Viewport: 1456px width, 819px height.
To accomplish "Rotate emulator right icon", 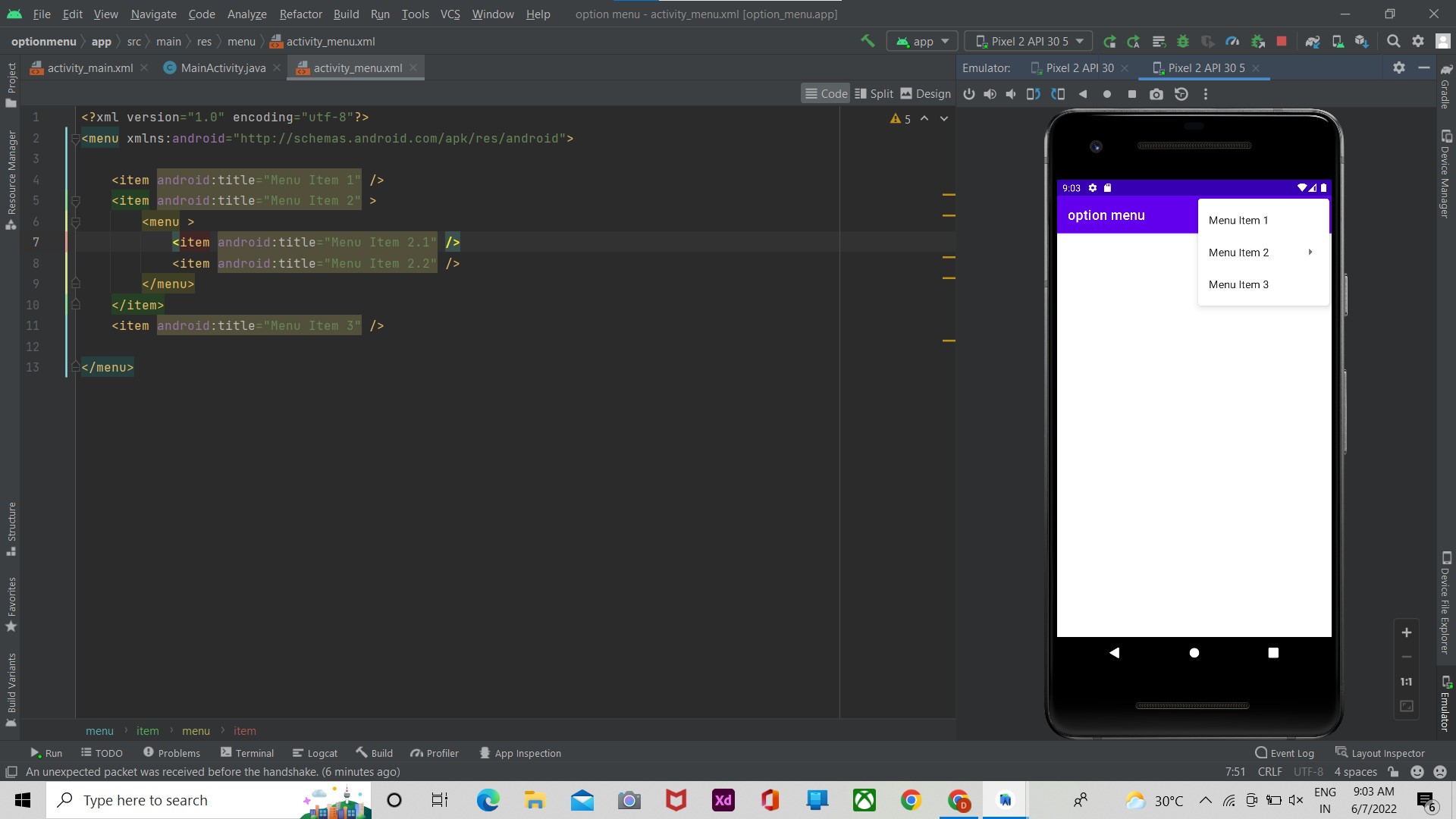I will [x=1058, y=94].
